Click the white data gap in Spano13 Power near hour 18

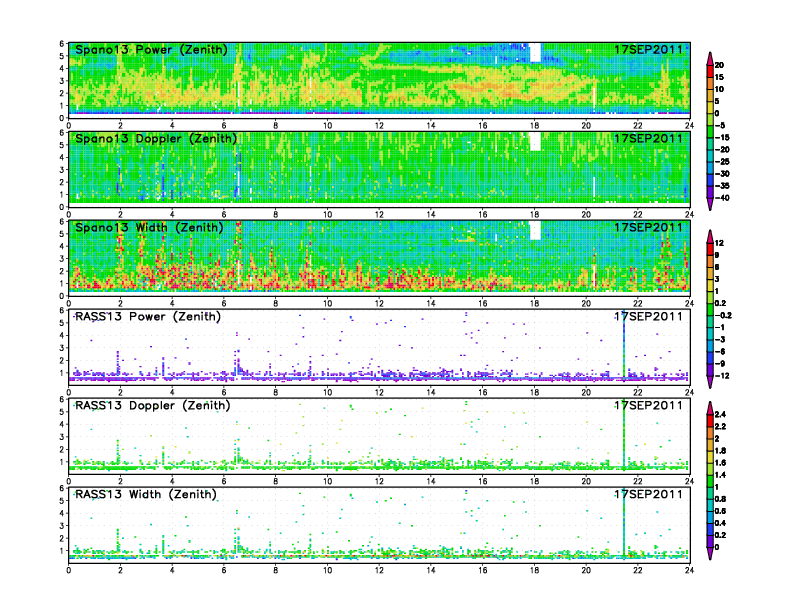pyautogui.click(x=535, y=53)
